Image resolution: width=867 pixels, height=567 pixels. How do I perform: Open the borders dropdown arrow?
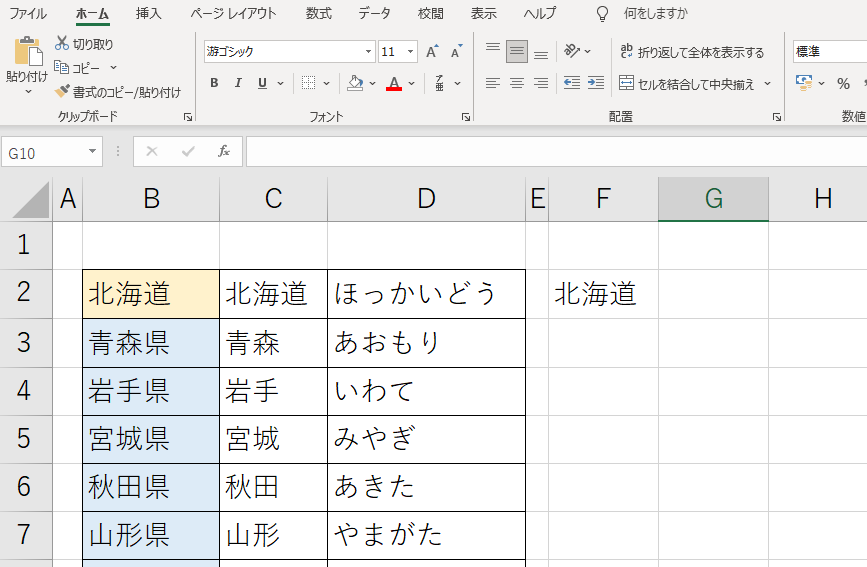click(x=327, y=83)
